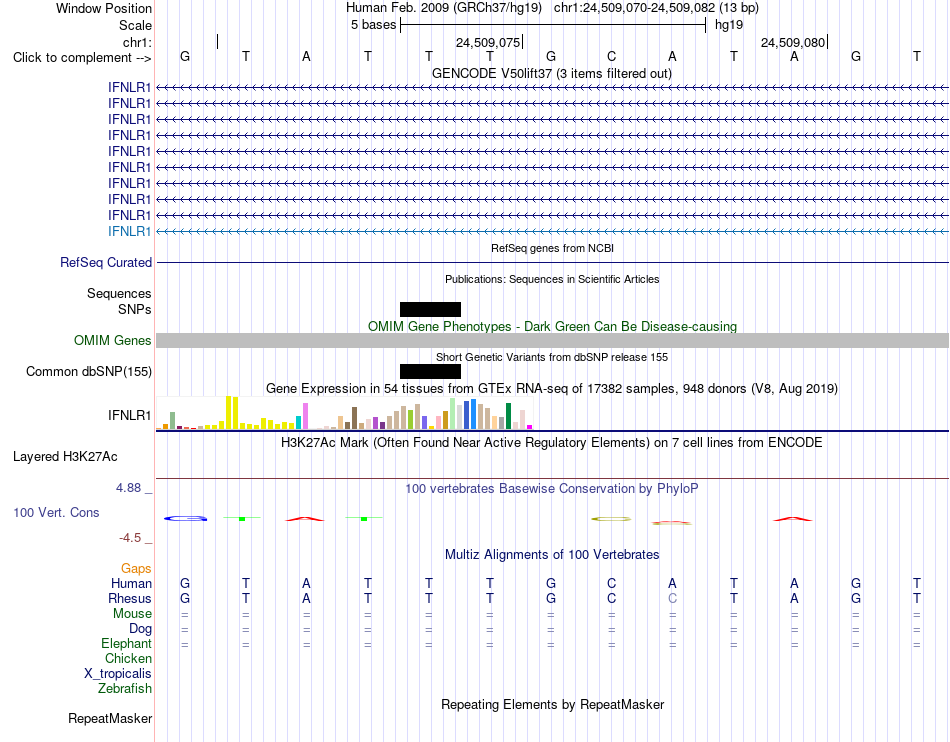Click the Layered H3K27Ac label
950x742 pixels.
[65, 457]
